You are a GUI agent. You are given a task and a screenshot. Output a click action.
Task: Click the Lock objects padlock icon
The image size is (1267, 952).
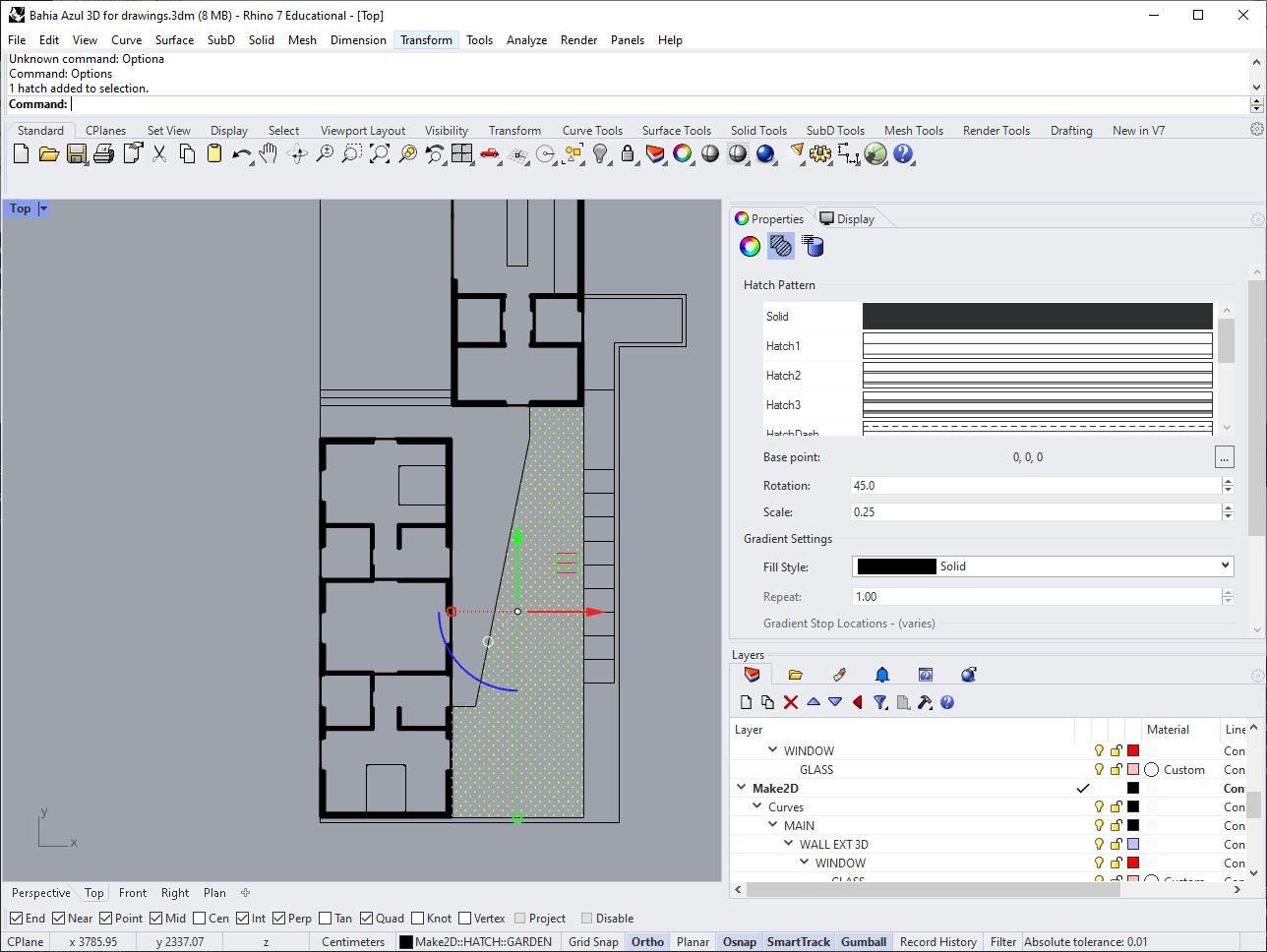pyautogui.click(x=628, y=153)
